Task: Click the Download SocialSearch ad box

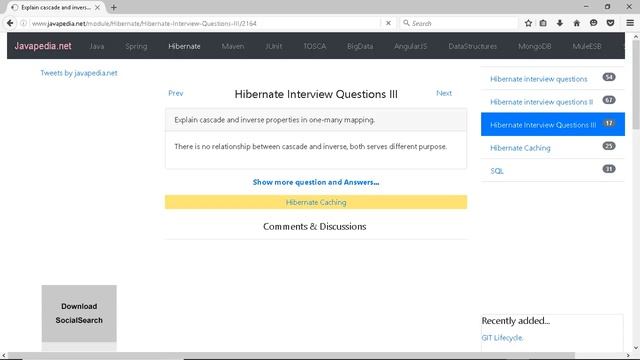Action: 79,313
